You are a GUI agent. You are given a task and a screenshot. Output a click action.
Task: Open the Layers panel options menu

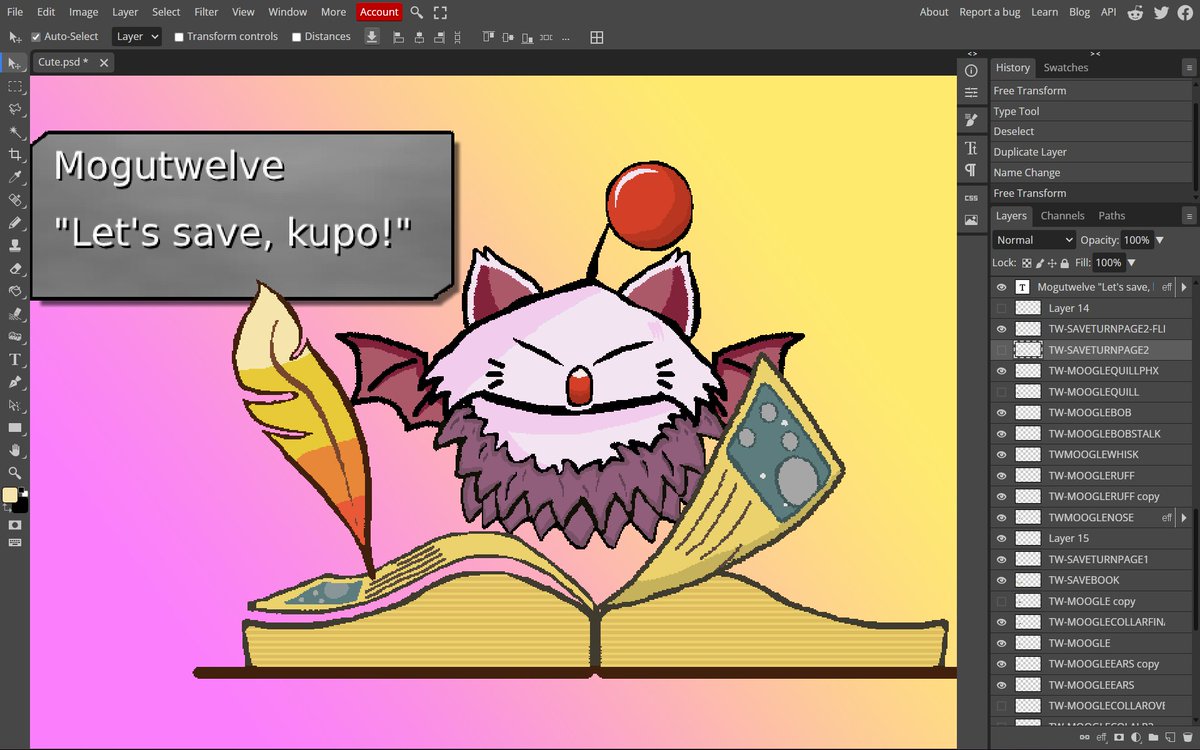pyautogui.click(x=1189, y=215)
